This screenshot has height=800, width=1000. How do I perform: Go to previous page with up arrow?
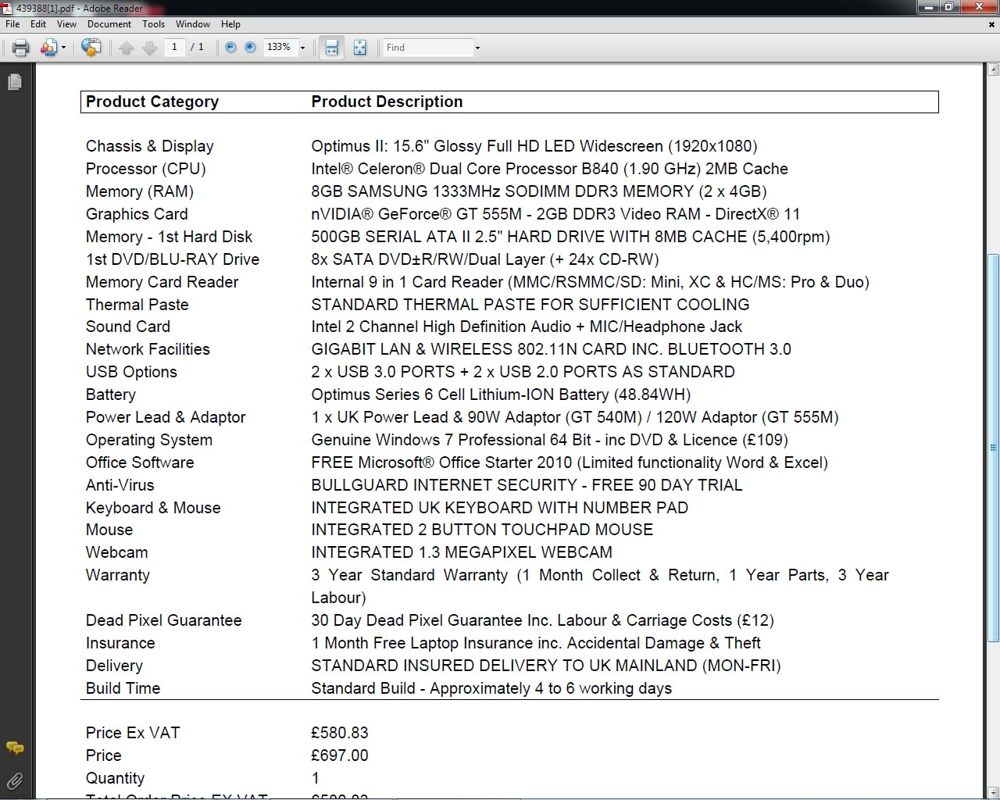pos(126,48)
